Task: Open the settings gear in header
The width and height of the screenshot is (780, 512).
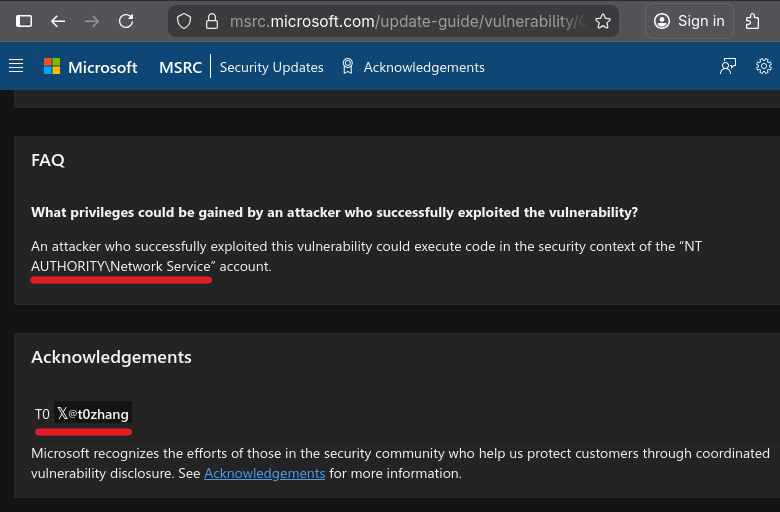Action: tap(764, 67)
